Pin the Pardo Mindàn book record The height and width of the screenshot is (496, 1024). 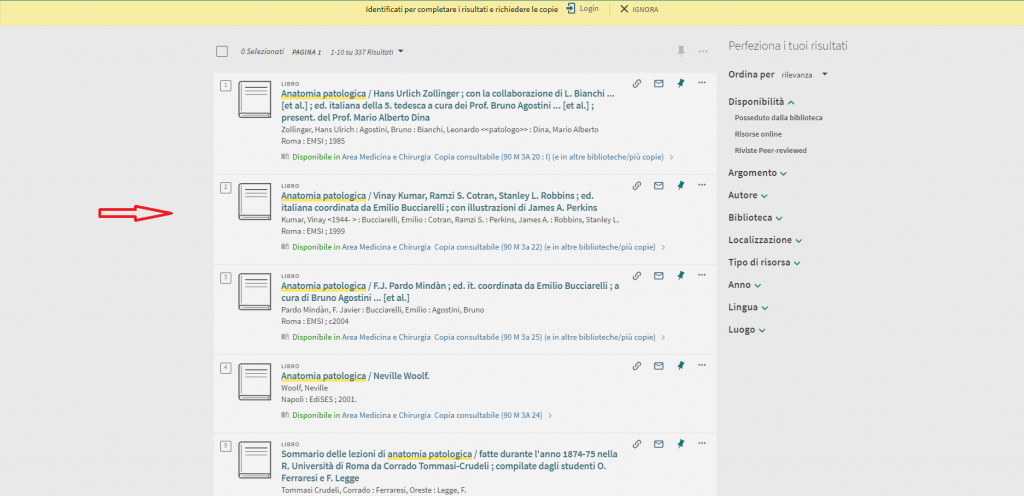coord(680,275)
